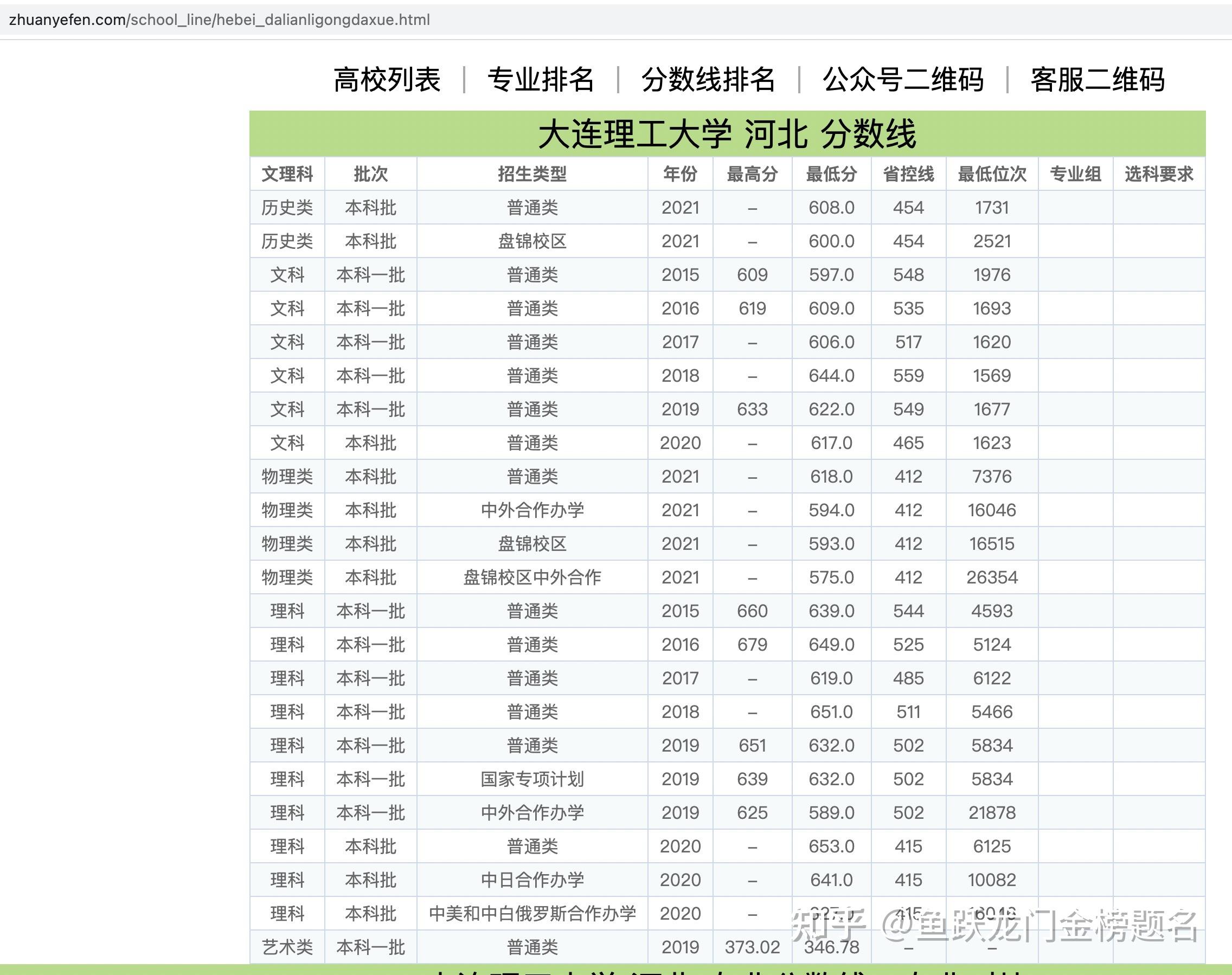Screen dimensions: 1232x975
Task: Click the browser address bar URL
Action: click(219, 20)
